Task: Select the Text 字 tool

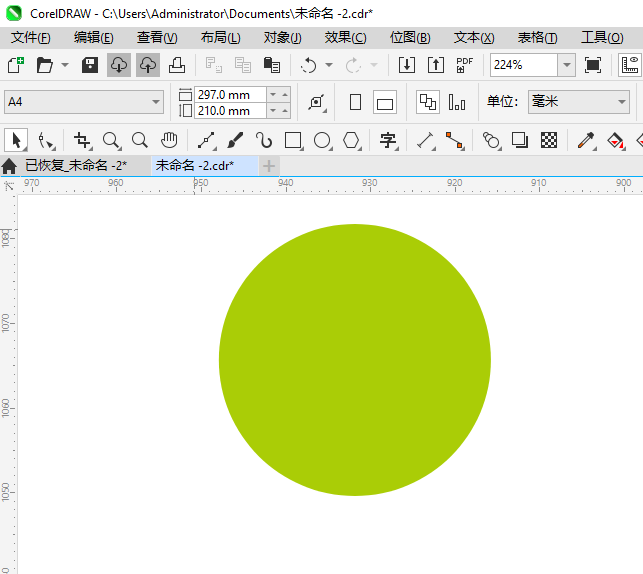Action: pyautogui.click(x=388, y=141)
